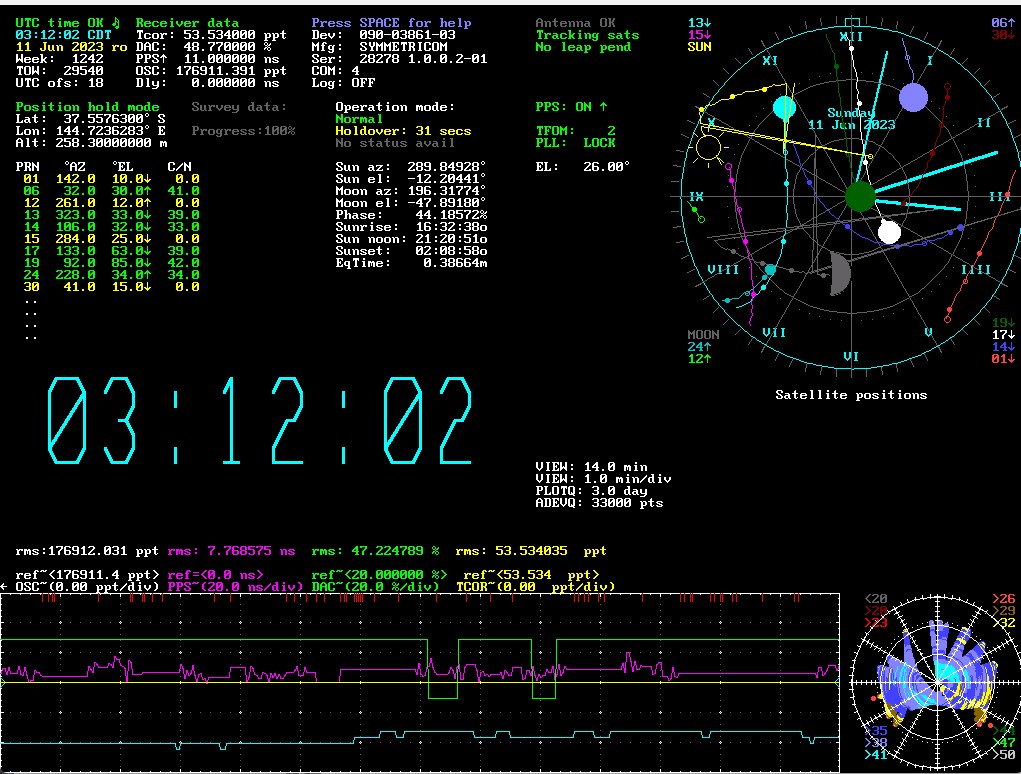Viewport: 1021px width, 774px height.
Task: Click the 'Moon el: -47.89180°' line
Action: coord(411,202)
